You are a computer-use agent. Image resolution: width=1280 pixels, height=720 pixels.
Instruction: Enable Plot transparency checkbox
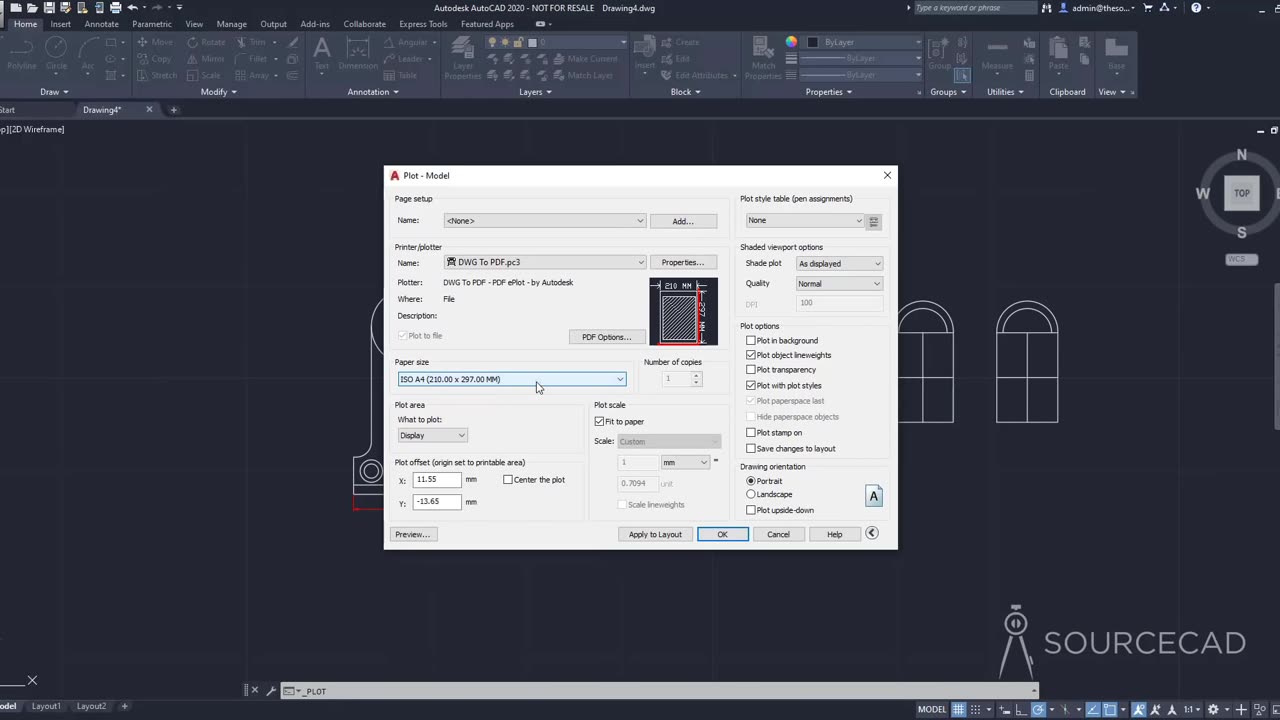[x=751, y=370]
